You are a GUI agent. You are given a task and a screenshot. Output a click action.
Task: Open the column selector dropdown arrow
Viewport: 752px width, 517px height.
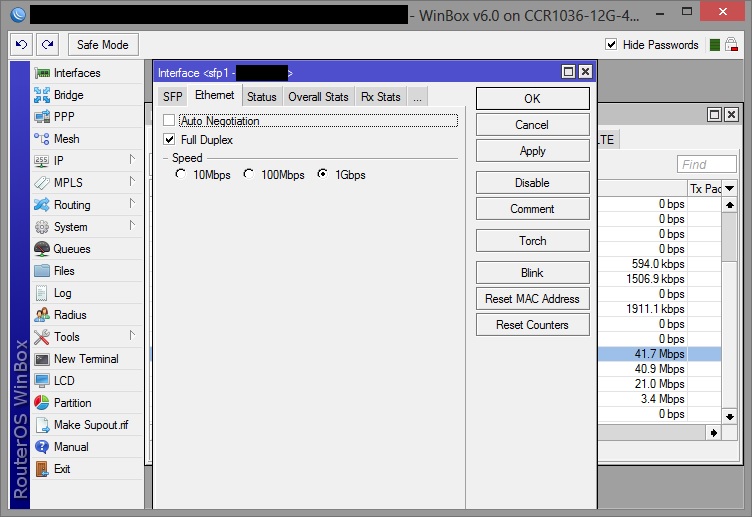coord(729,188)
